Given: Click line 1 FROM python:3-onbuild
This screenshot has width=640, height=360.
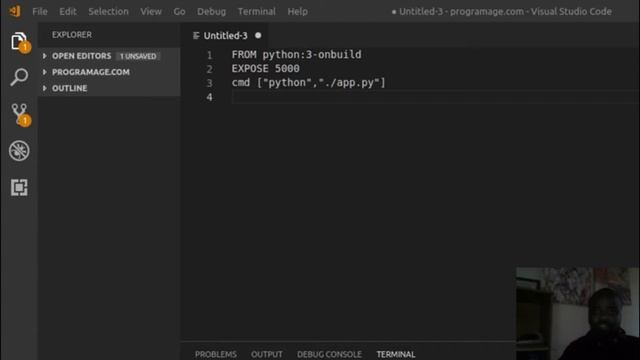Looking at the screenshot, I should coord(296,54).
